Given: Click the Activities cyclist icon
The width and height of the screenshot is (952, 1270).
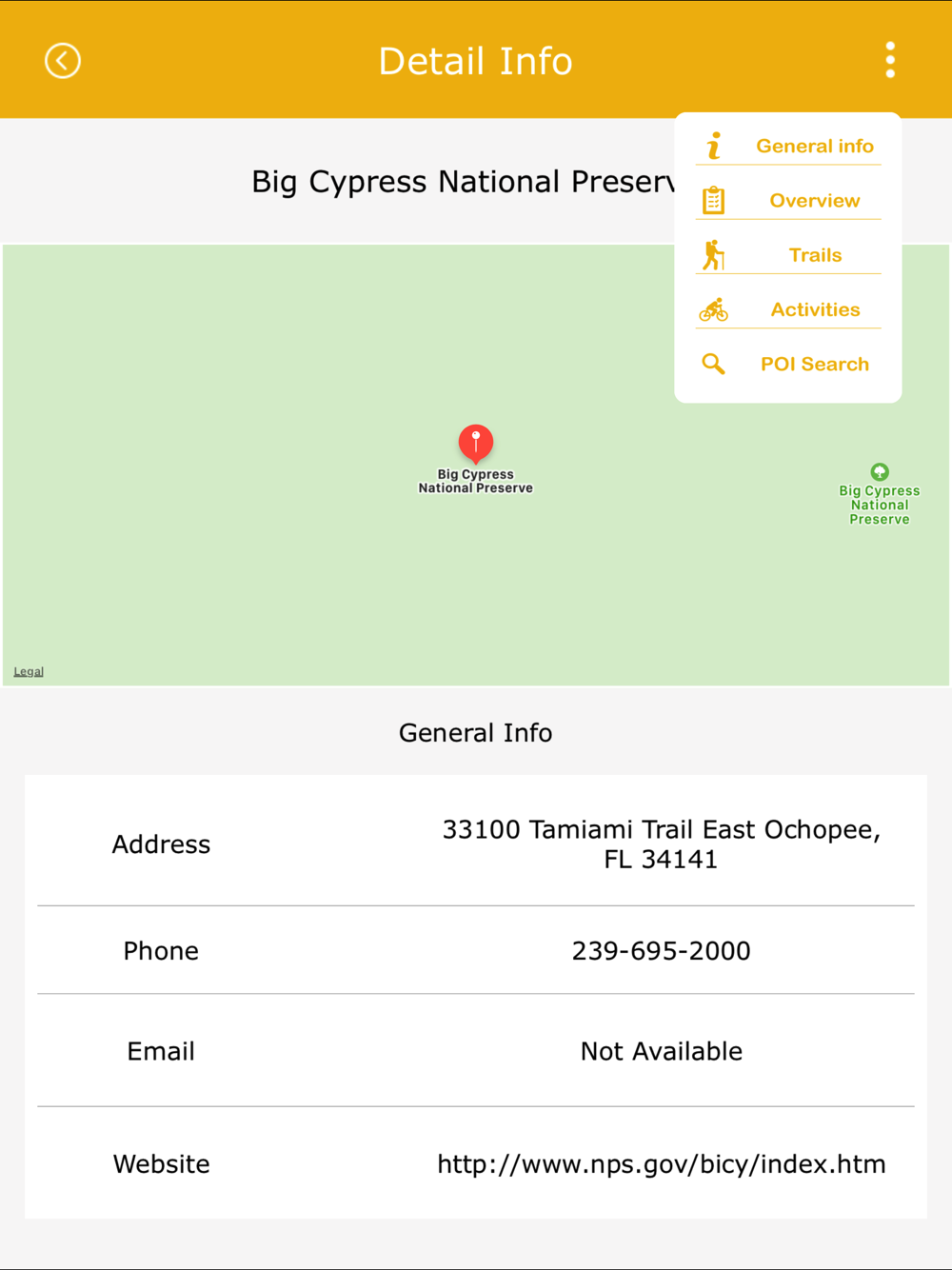Looking at the screenshot, I should pos(714,309).
